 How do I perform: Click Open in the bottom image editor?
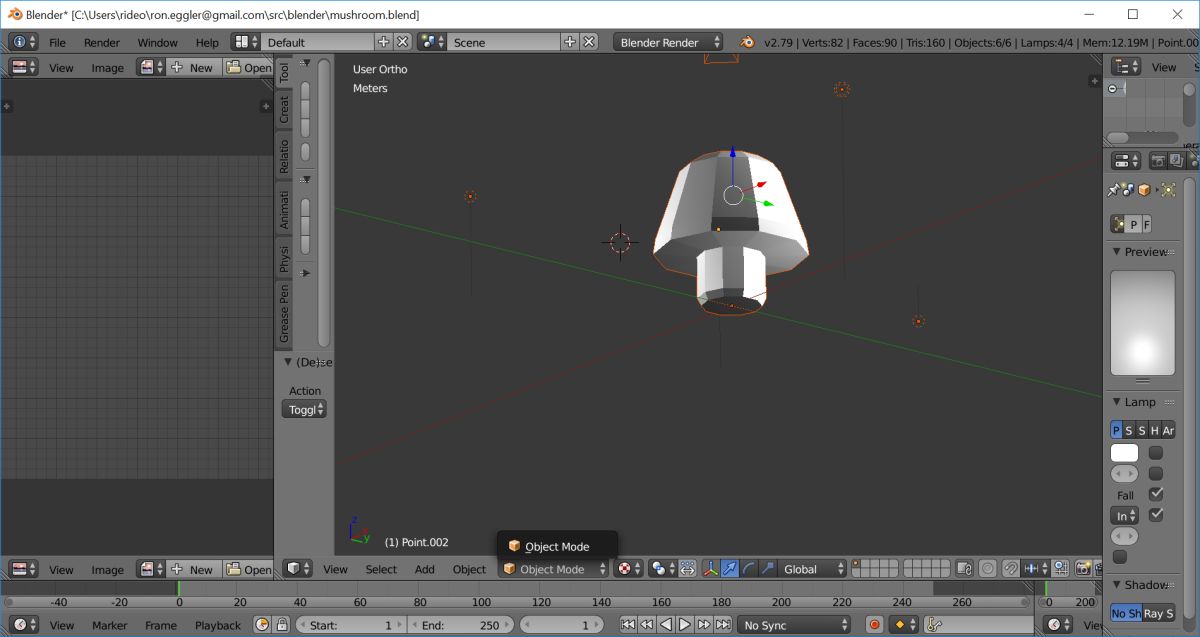pyautogui.click(x=248, y=569)
